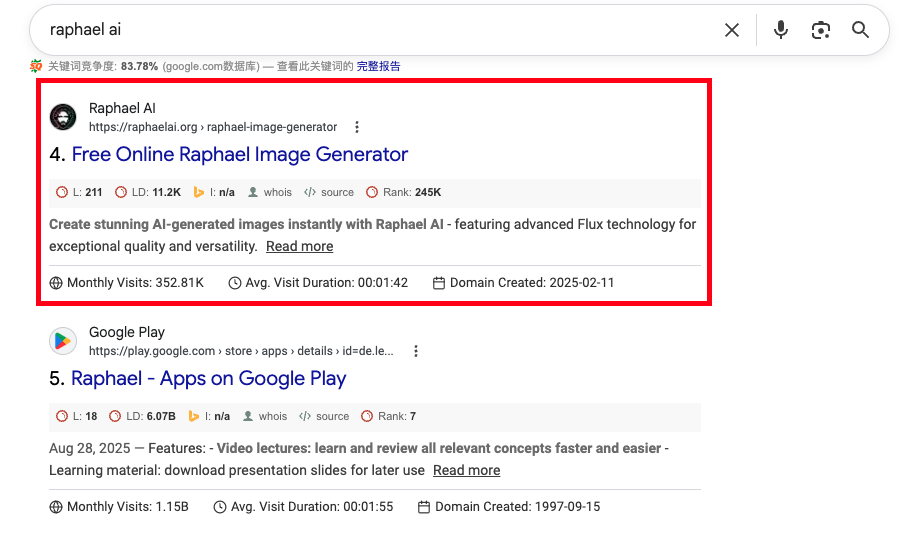View the L: 211 links metric
Viewport: 905px width, 539px height.
tap(79, 192)
